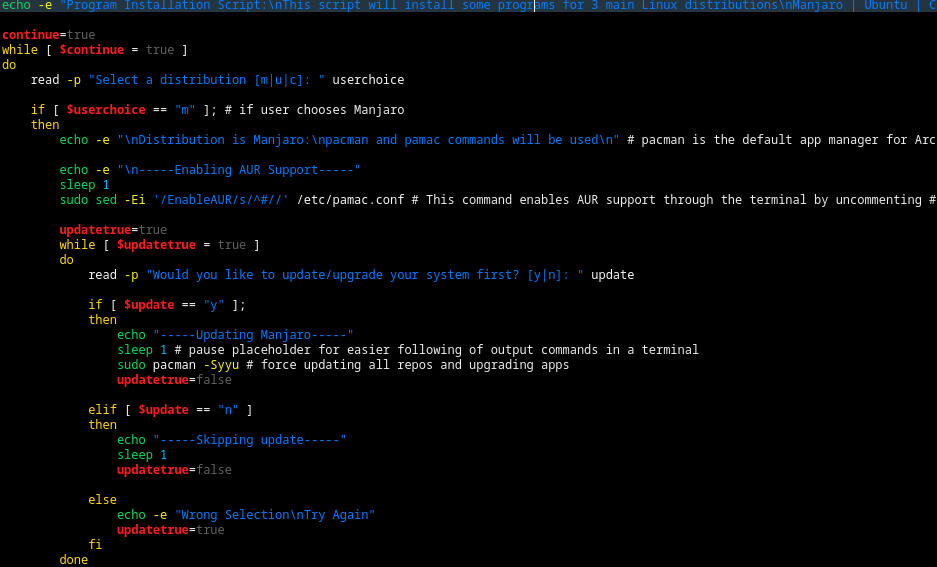
Task: Click the "Skipping update" echo string
Action: [x=249, y=440]
